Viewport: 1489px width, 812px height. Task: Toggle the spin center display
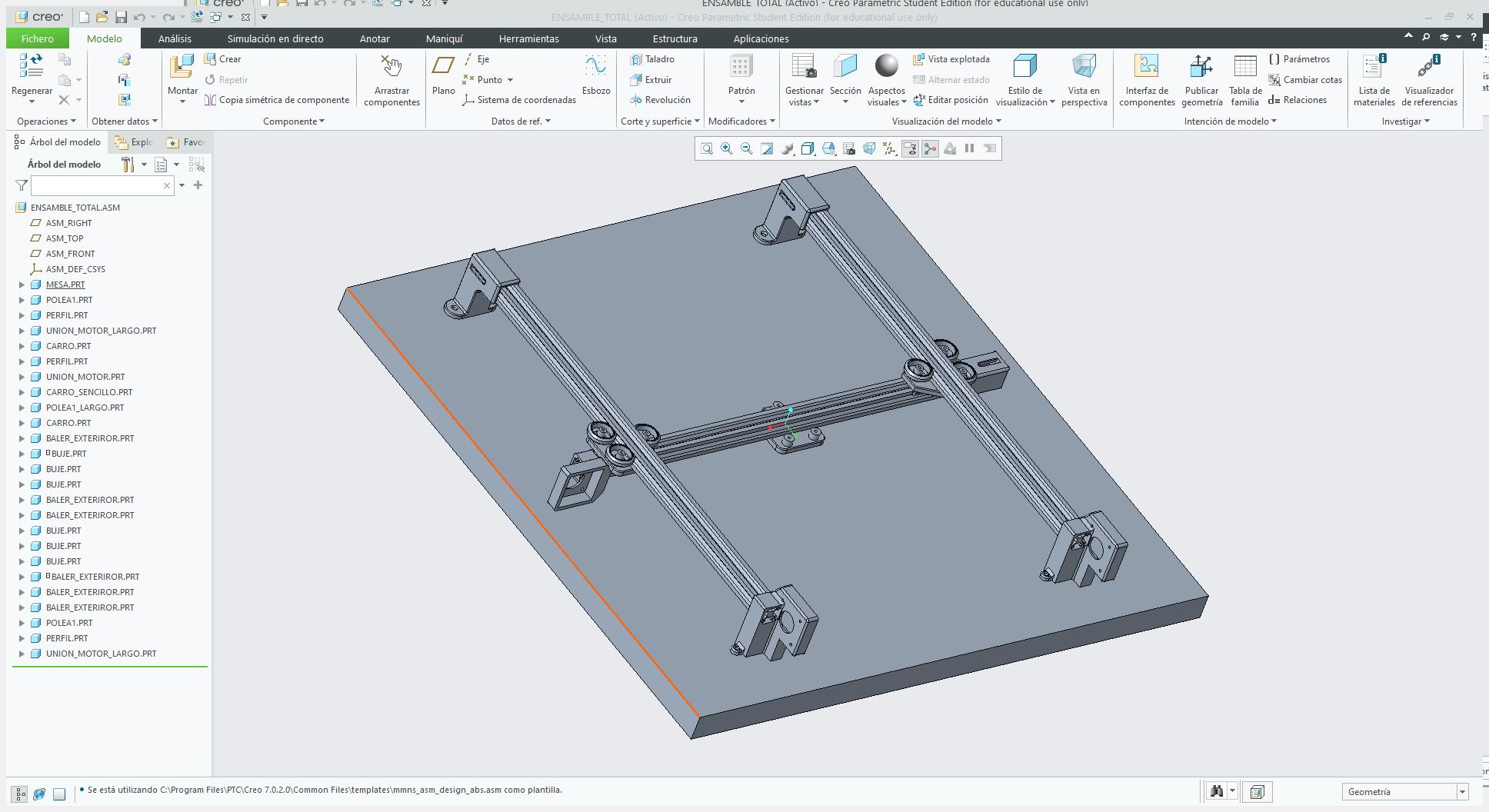click(x=931, y=149)
